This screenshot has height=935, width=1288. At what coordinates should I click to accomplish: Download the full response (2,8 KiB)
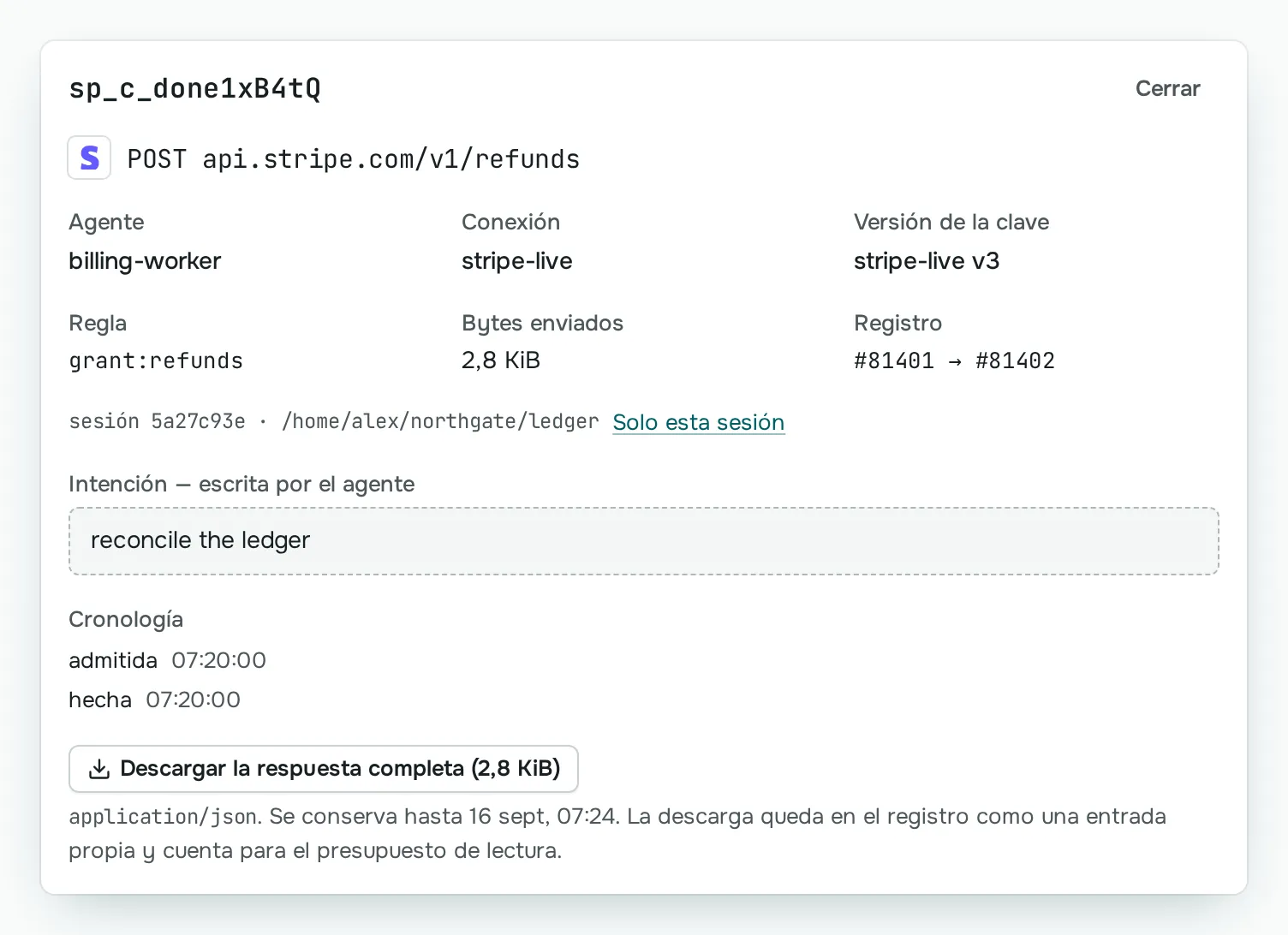[x=324, y=769]
